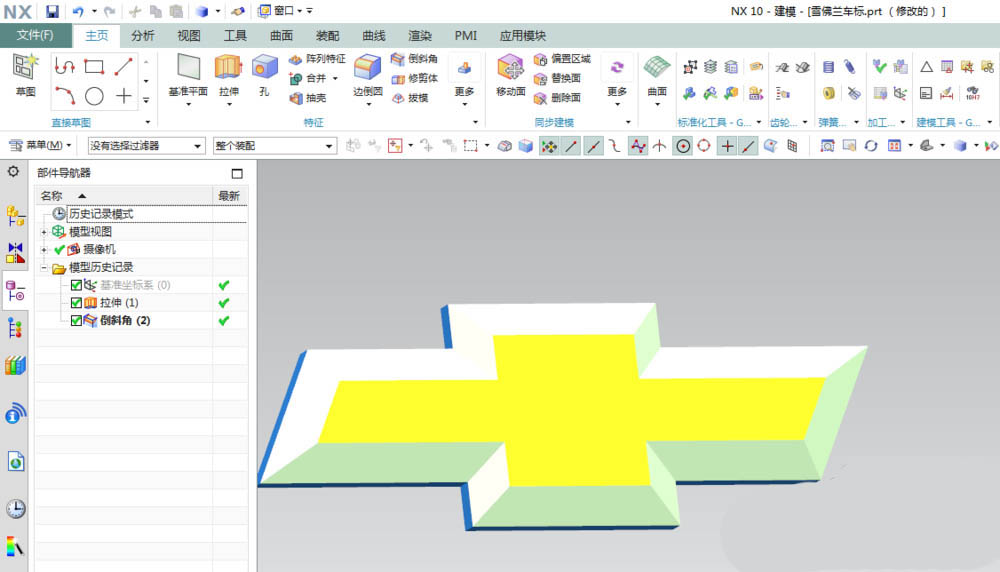Click Delete Face (删除面)
Viewport: 1000px width, 572px height.
coord(557,98)
